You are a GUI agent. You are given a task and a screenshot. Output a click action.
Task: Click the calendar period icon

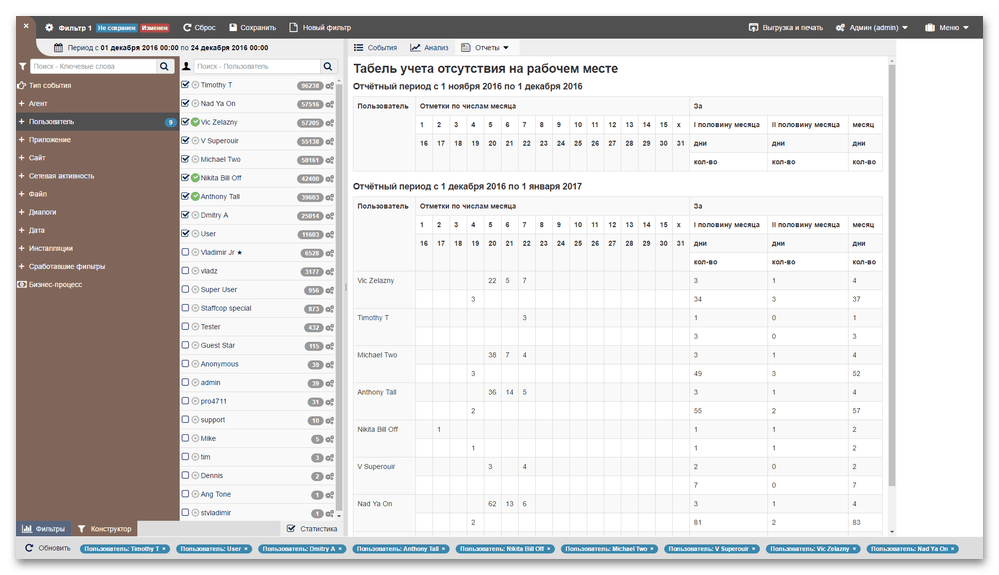[x=58, y=47]
